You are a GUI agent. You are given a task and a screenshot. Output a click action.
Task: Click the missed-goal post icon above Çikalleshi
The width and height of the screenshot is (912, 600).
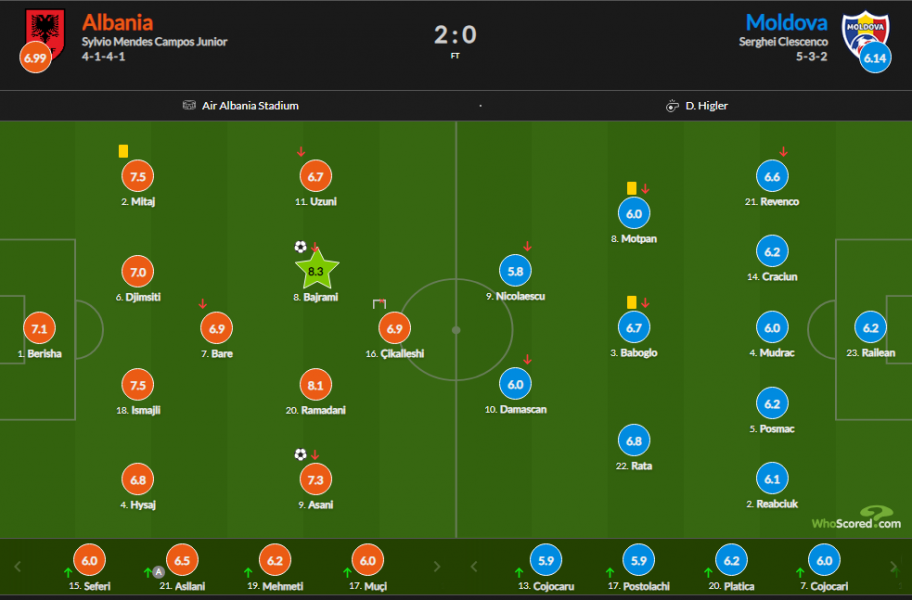[379, 303]
